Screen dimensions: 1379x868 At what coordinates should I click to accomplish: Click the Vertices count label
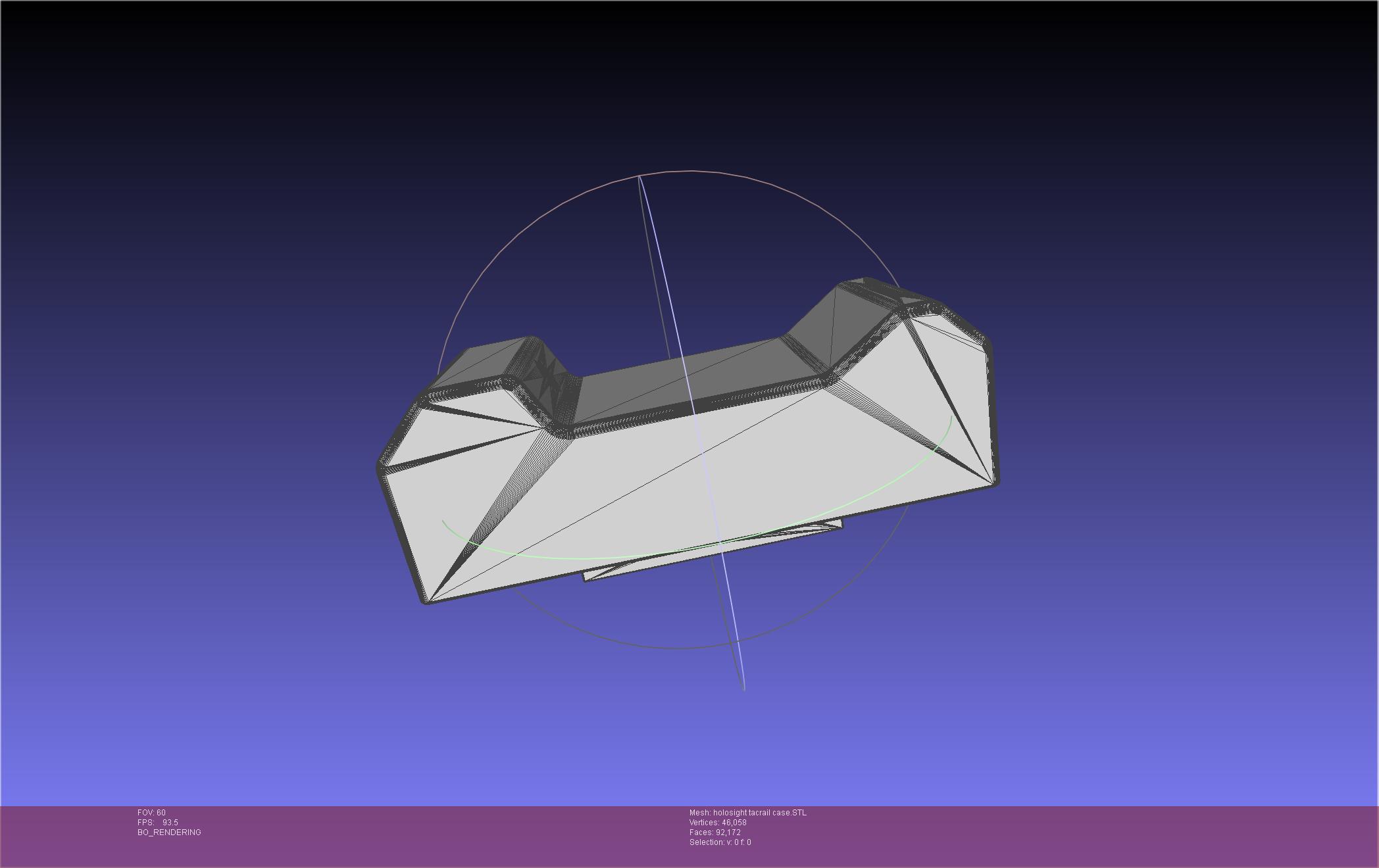(x=717, y=823)
